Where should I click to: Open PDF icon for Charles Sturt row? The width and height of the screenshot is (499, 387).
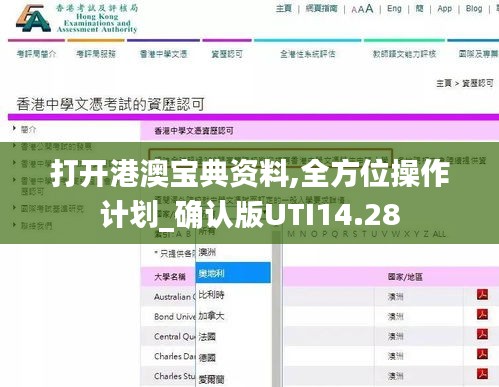pos(482,374)
